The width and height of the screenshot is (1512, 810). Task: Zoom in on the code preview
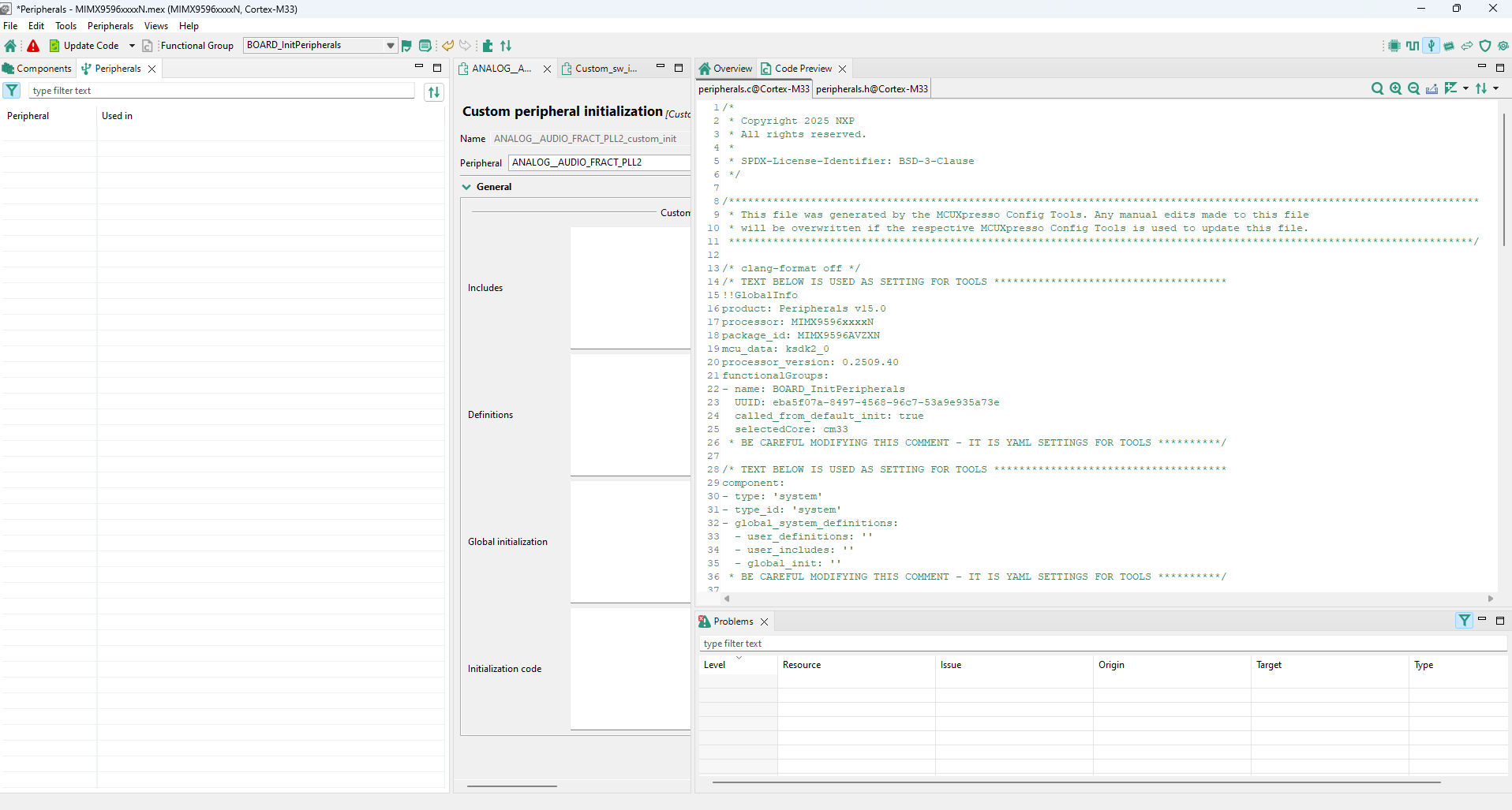pyautogui.click(x=1396, y=89)
